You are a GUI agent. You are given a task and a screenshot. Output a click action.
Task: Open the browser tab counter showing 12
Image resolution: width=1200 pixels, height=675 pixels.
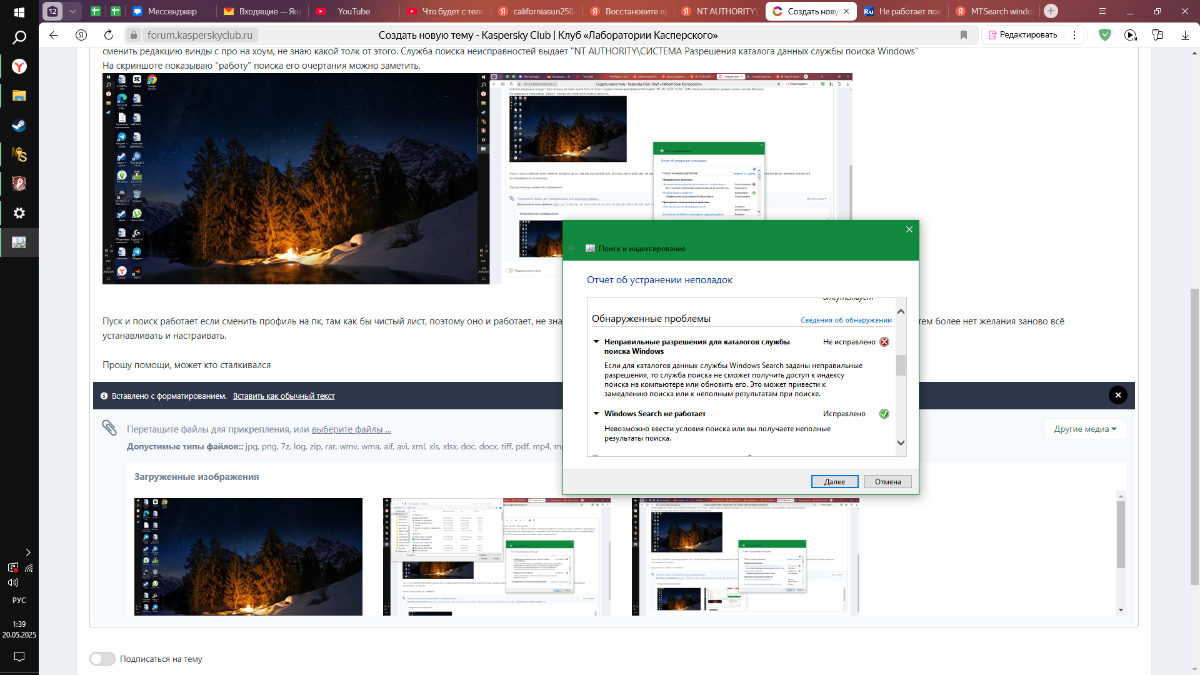[53, 11]
